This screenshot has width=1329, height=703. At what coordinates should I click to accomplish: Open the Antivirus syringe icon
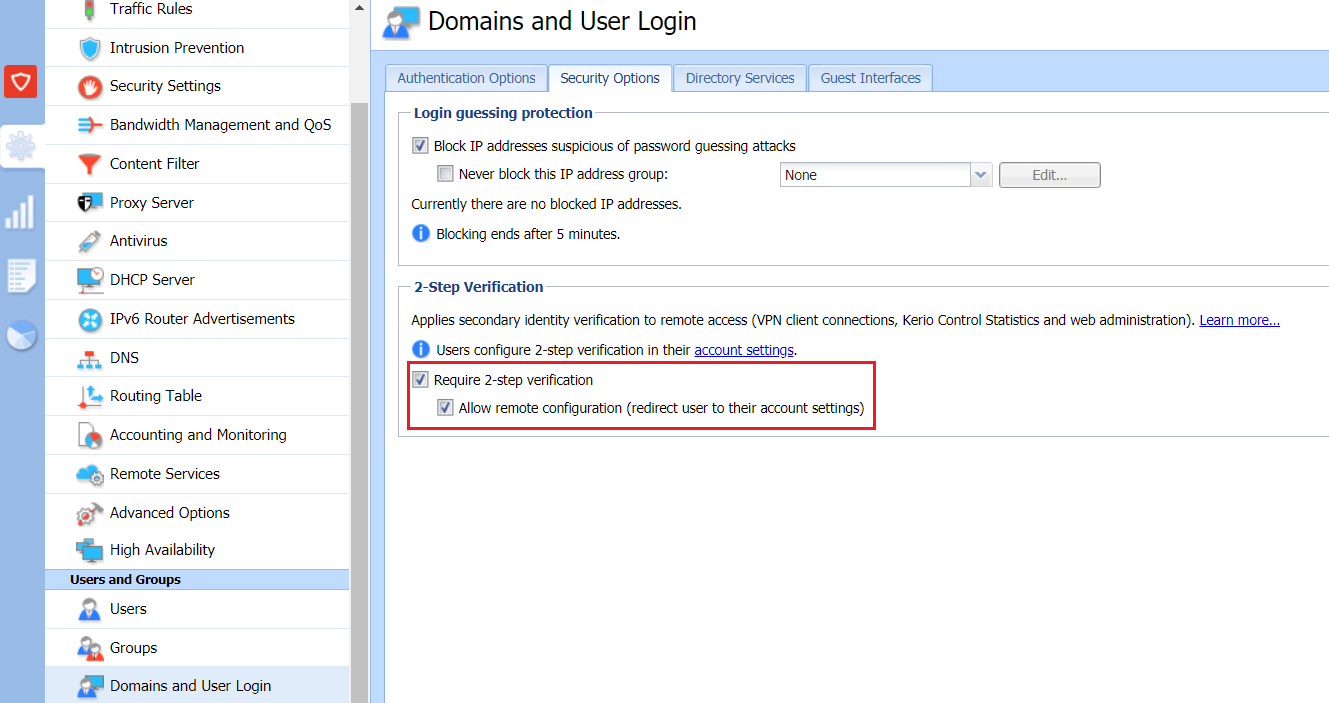click(x=91, y=241)
